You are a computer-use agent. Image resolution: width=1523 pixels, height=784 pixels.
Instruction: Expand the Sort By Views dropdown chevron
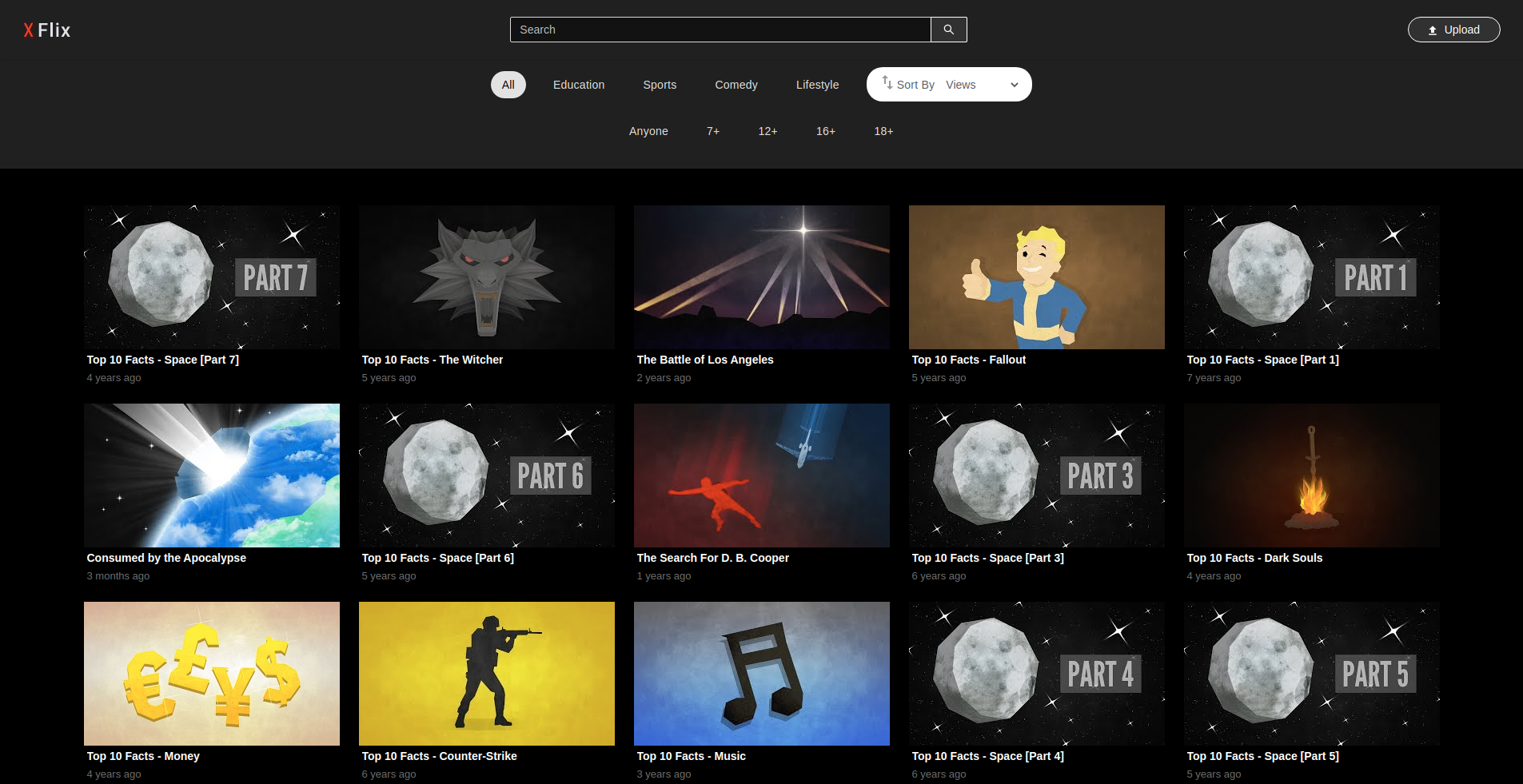pyautogui.click(x=1014, y=85)
